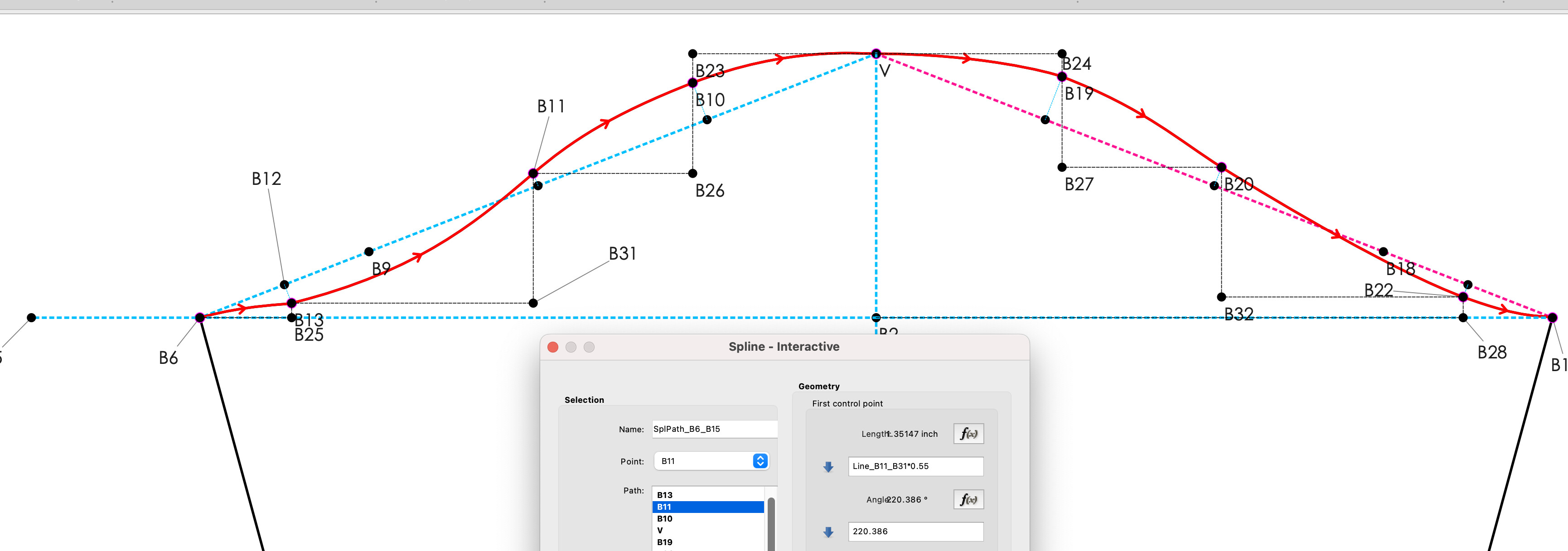This screenshot has width=1568, height=551.
Task: Click point B27 on the drawing
Action: pos(1061,167)
